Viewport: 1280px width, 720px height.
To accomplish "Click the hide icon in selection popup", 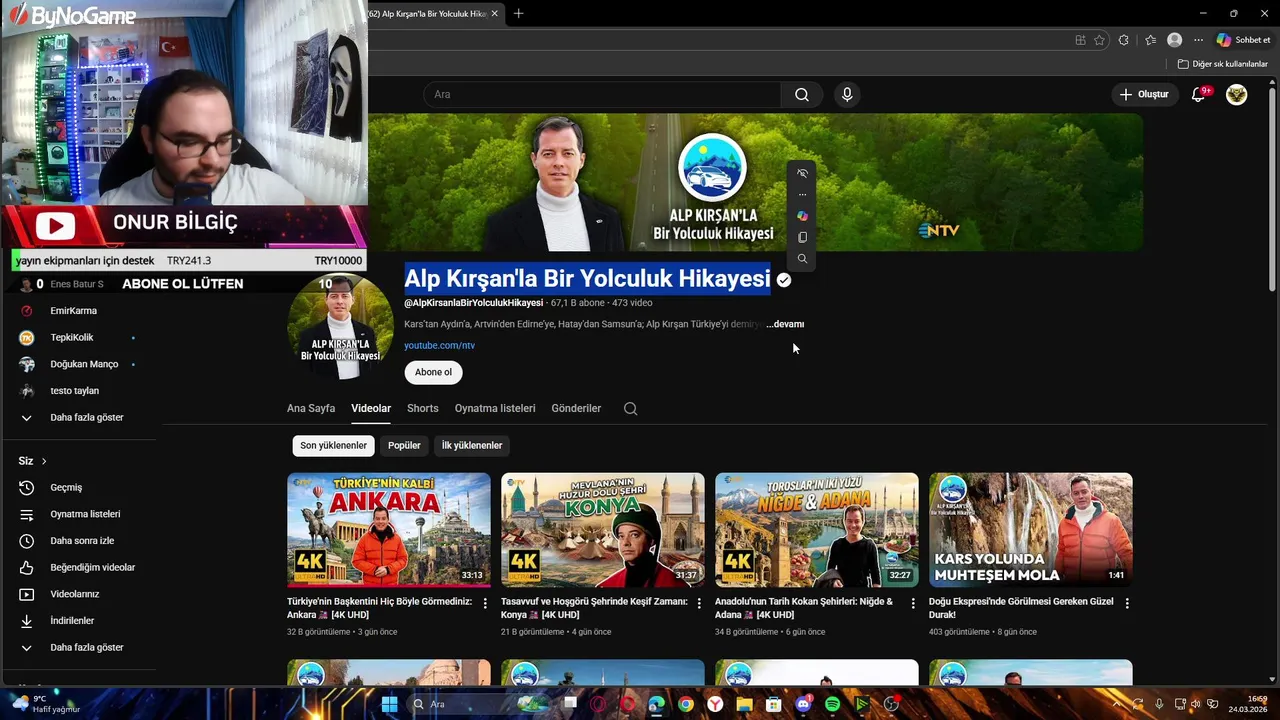I will coord(802,173).
